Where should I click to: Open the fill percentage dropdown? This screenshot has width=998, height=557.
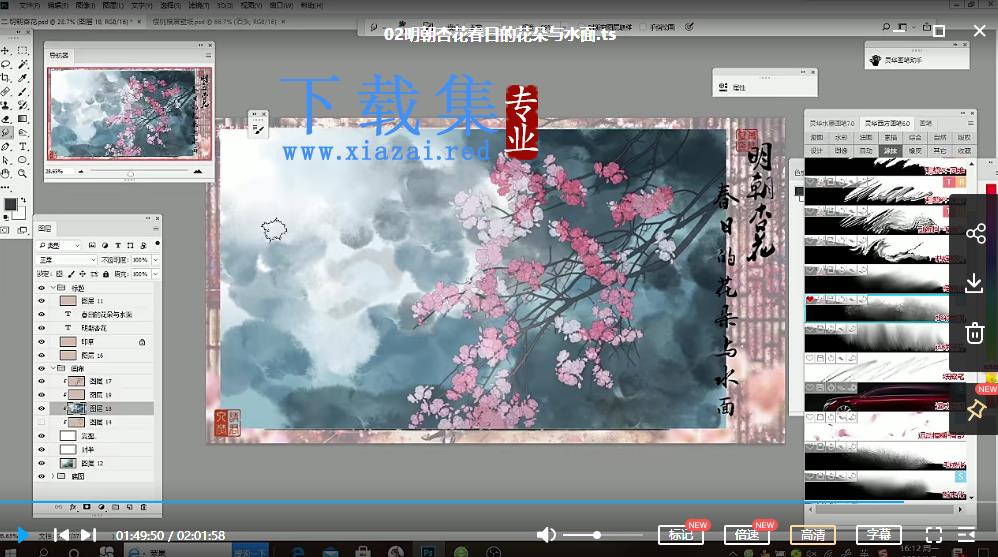(x=155, y=274)
